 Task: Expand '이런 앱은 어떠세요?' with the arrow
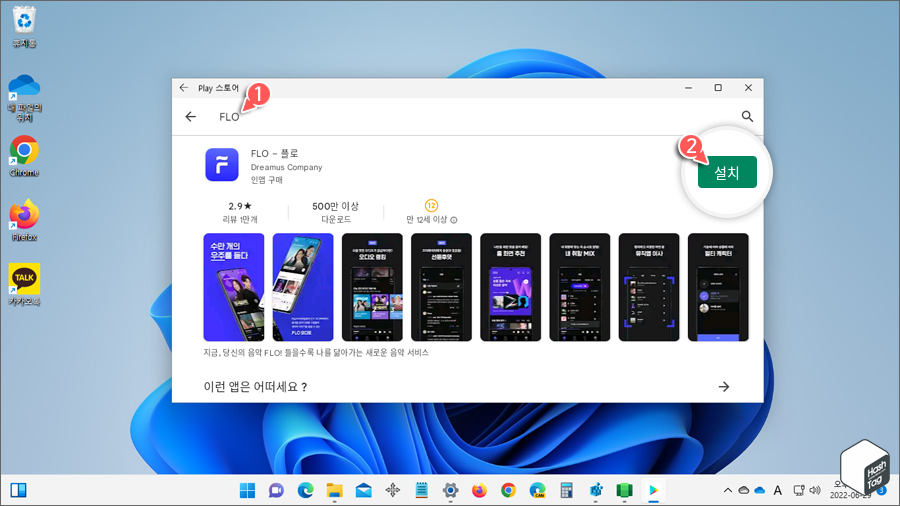724,387
